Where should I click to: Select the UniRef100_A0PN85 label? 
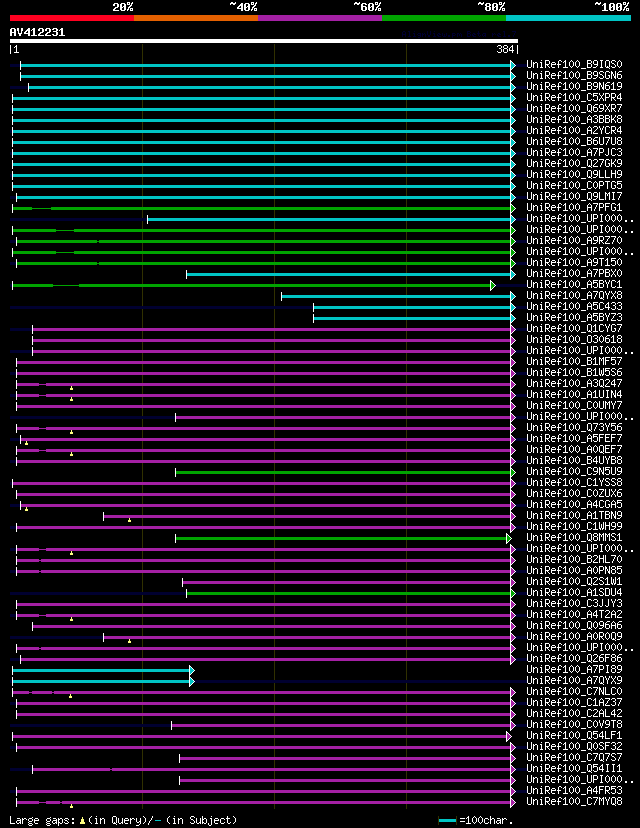[x=574, y=570]
